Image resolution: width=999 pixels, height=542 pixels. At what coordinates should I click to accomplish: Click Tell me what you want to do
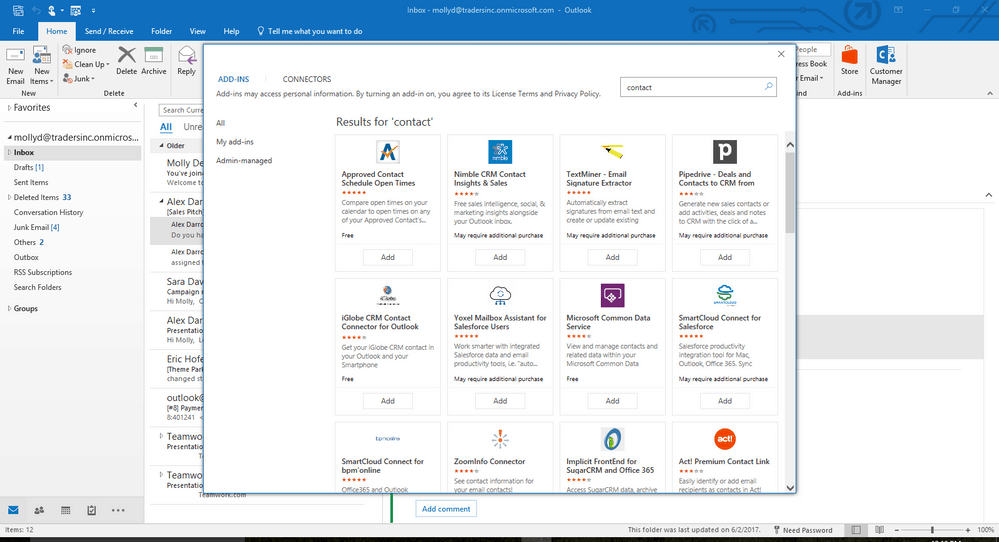(310, 31)
